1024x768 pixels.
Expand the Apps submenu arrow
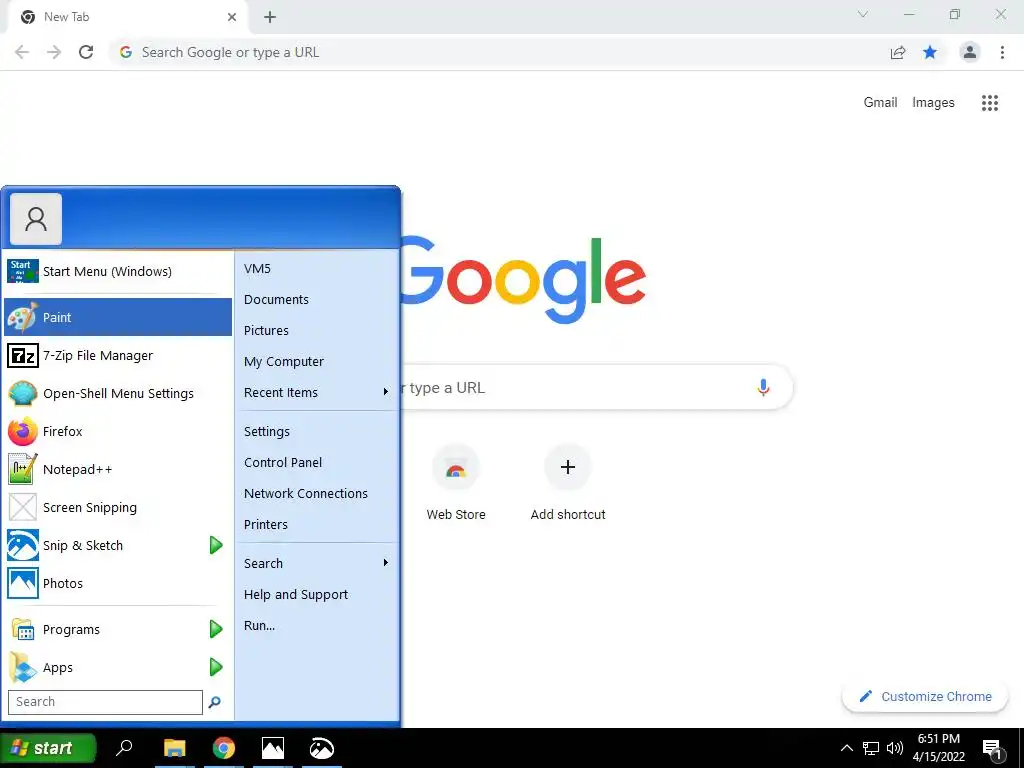click(x=216, y=667)
